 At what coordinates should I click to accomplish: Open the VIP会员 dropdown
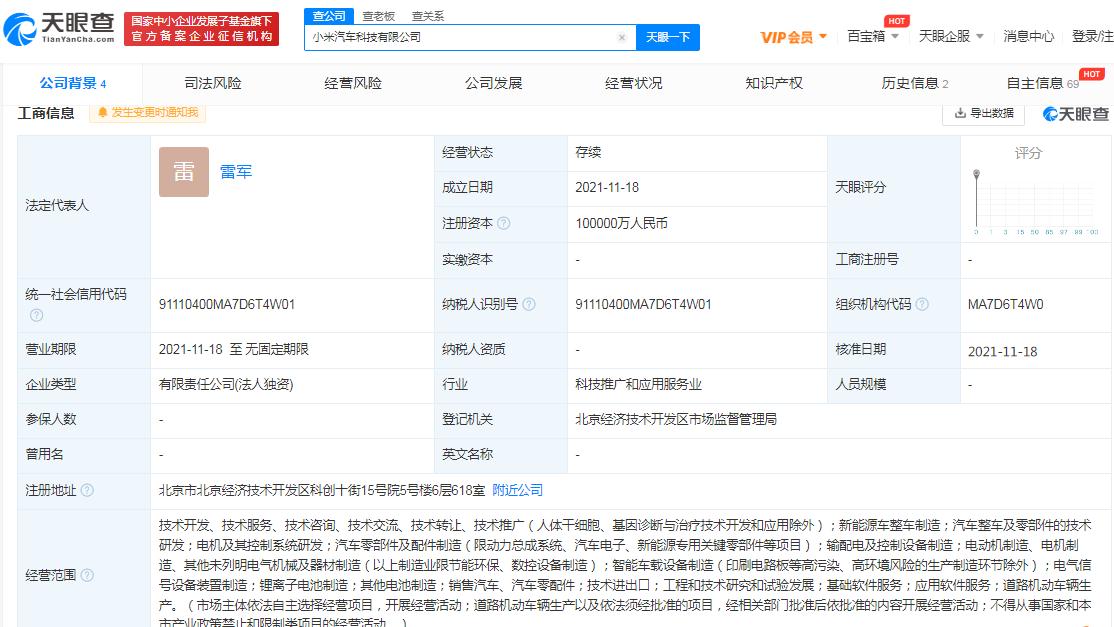click(794, 37)
